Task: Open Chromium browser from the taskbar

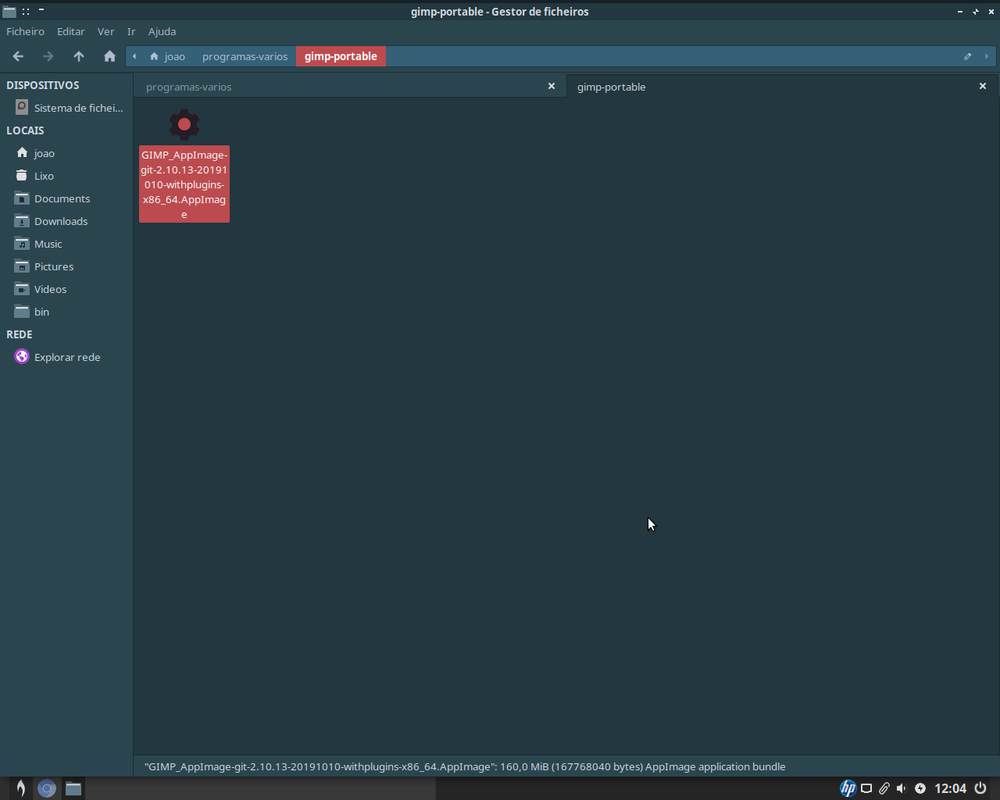Action: point(47,789)
